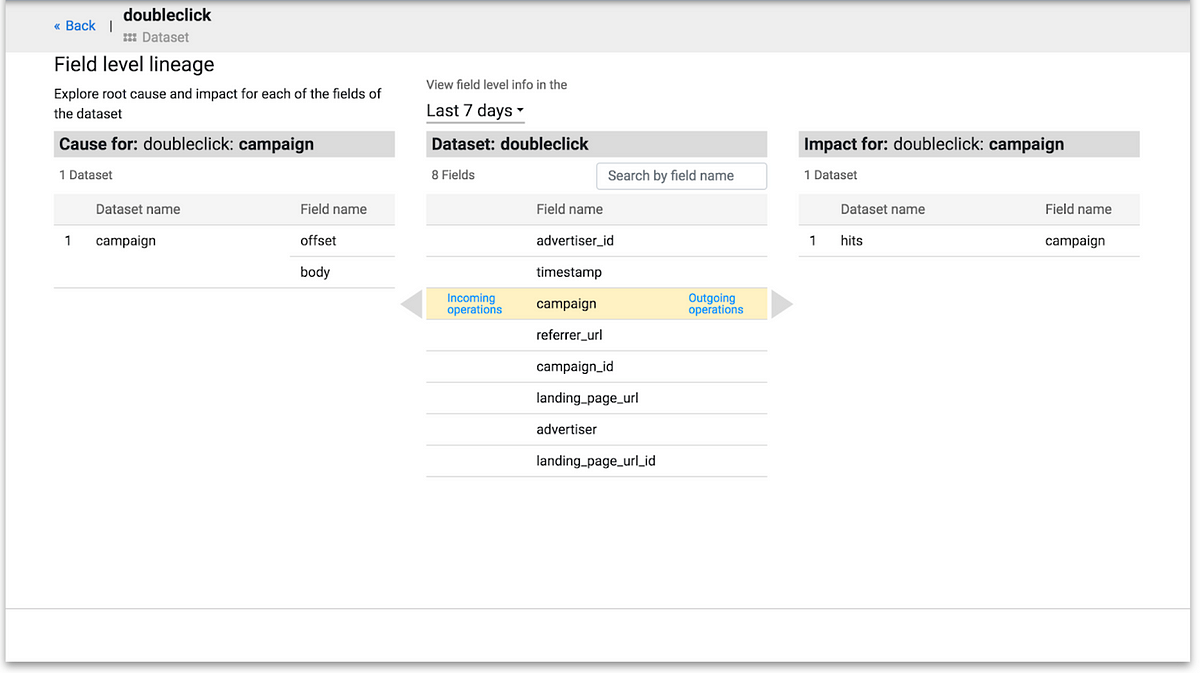This screenshot has height=673, width=1200.
Task: Select the referrer_url field row
Action: (596, 335)
